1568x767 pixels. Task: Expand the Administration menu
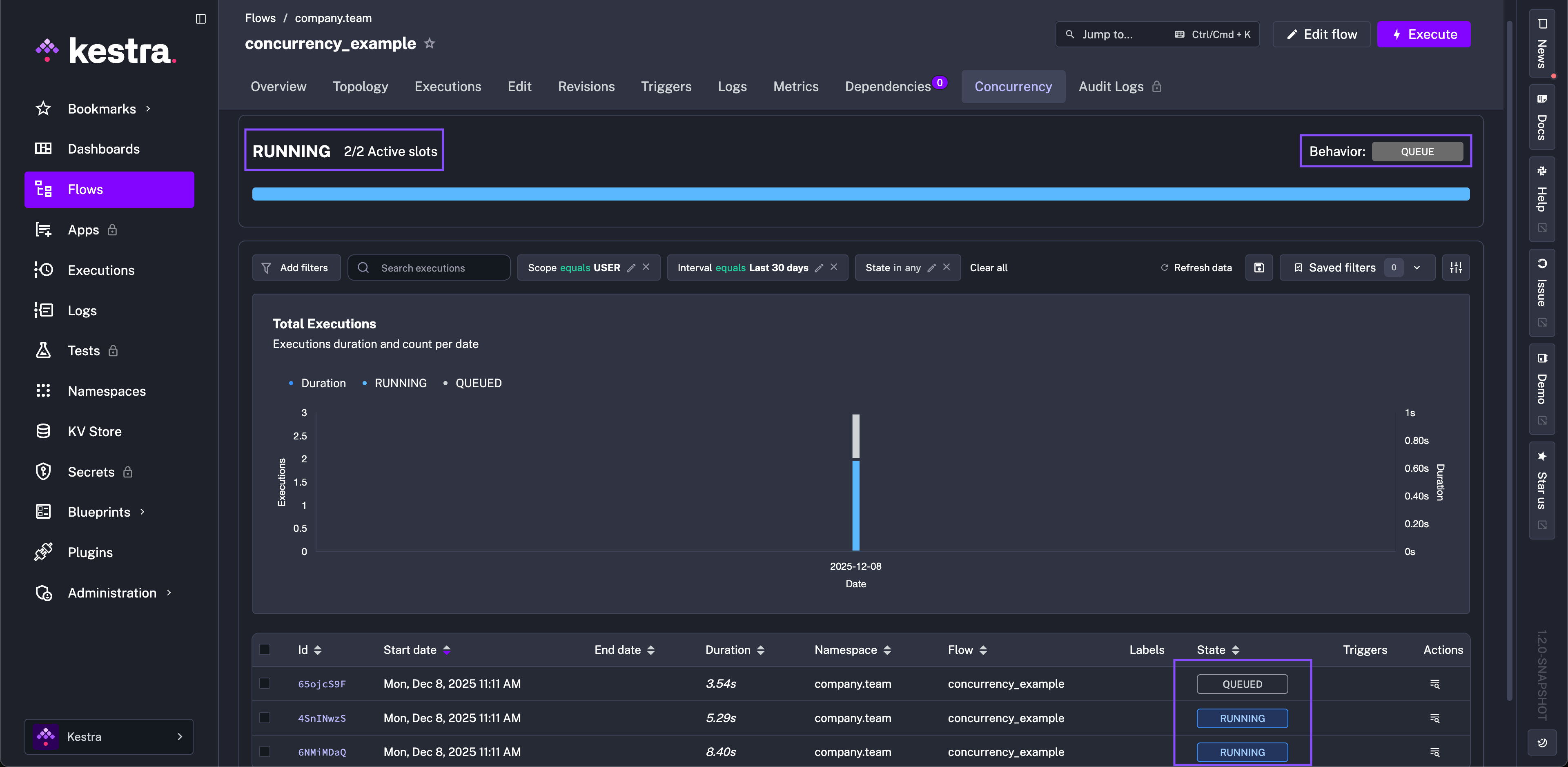tap(112, 592)
